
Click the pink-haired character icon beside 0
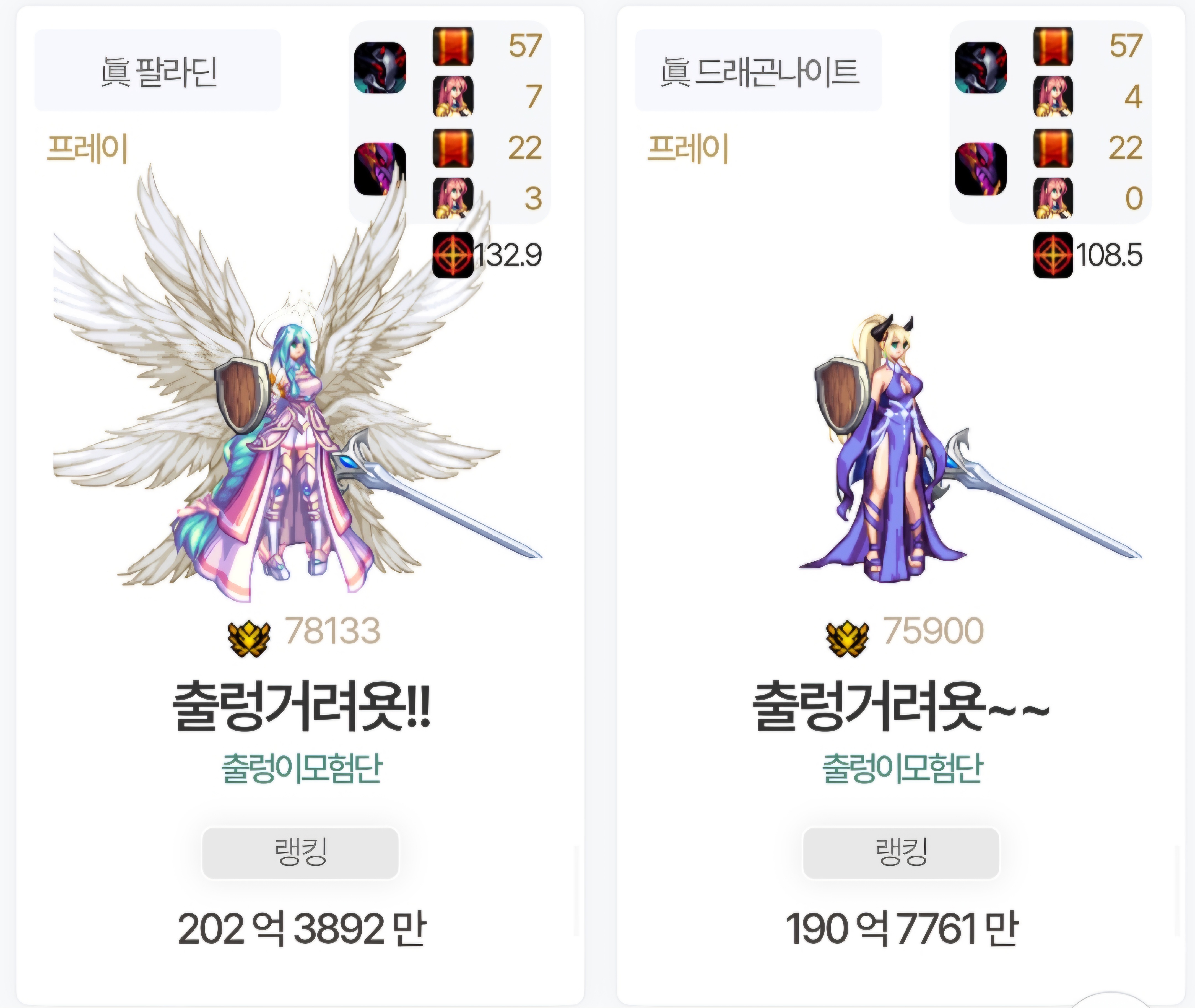(x=1053, y=198)
